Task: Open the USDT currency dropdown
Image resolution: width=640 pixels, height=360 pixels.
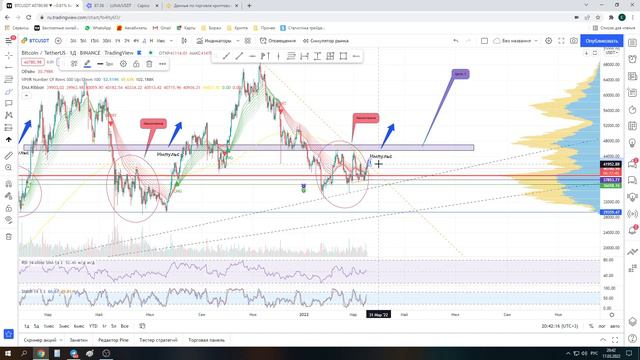Action: click(x=611, y=53)
